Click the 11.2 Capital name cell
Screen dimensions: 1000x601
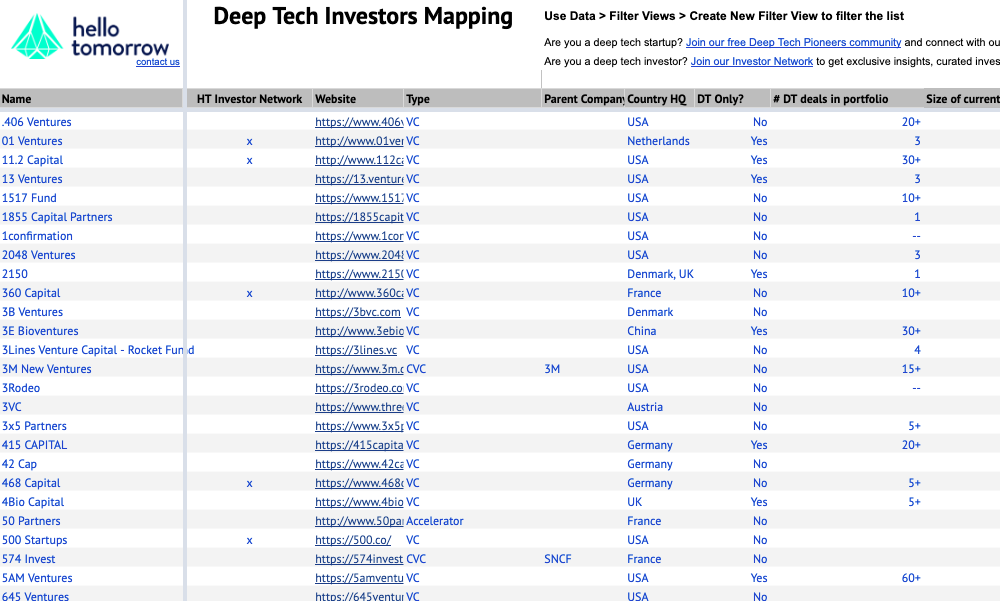pyautogui.click(x=33, y=160)
